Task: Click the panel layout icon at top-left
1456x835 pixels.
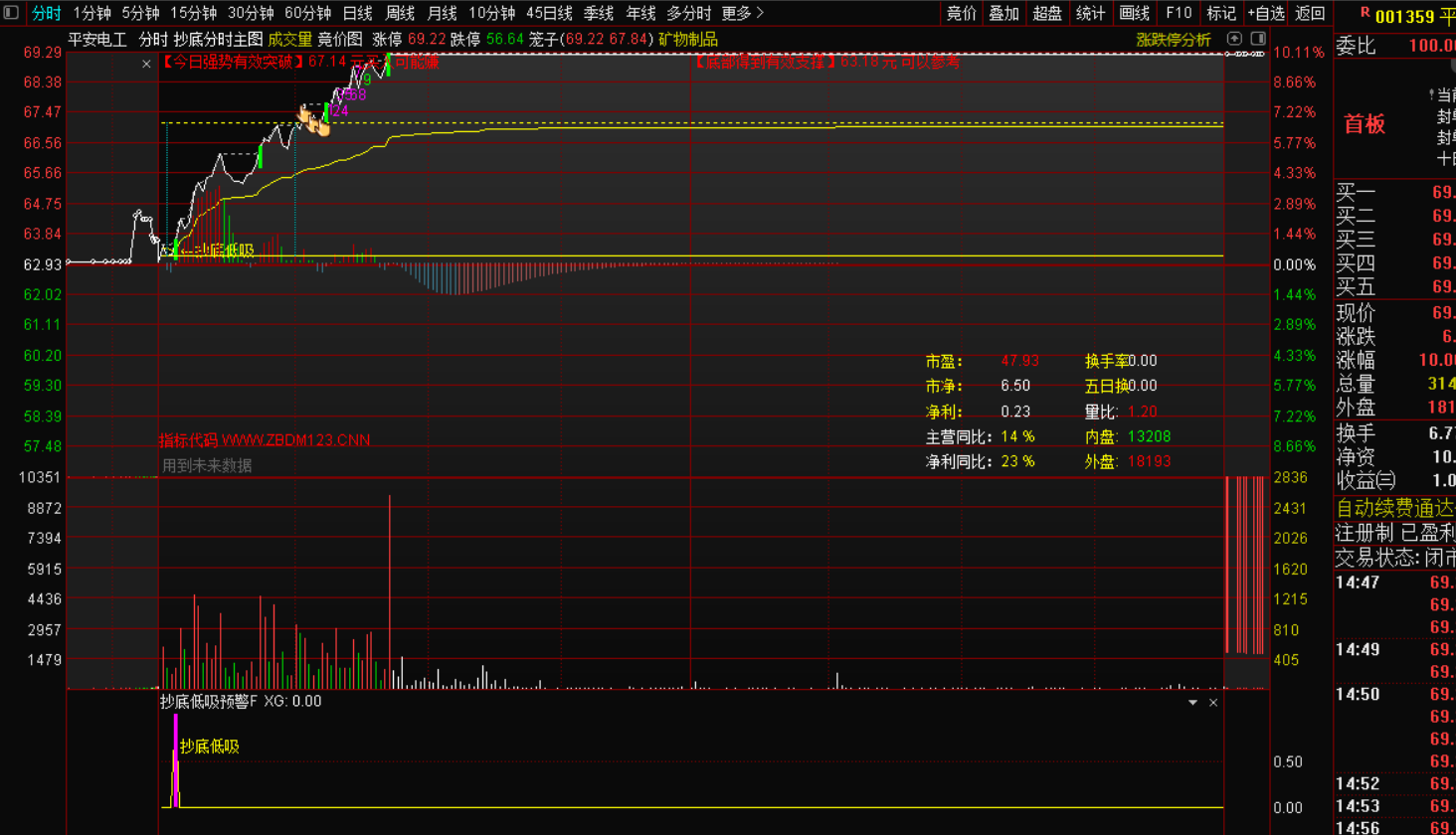Action: (11, 13)
